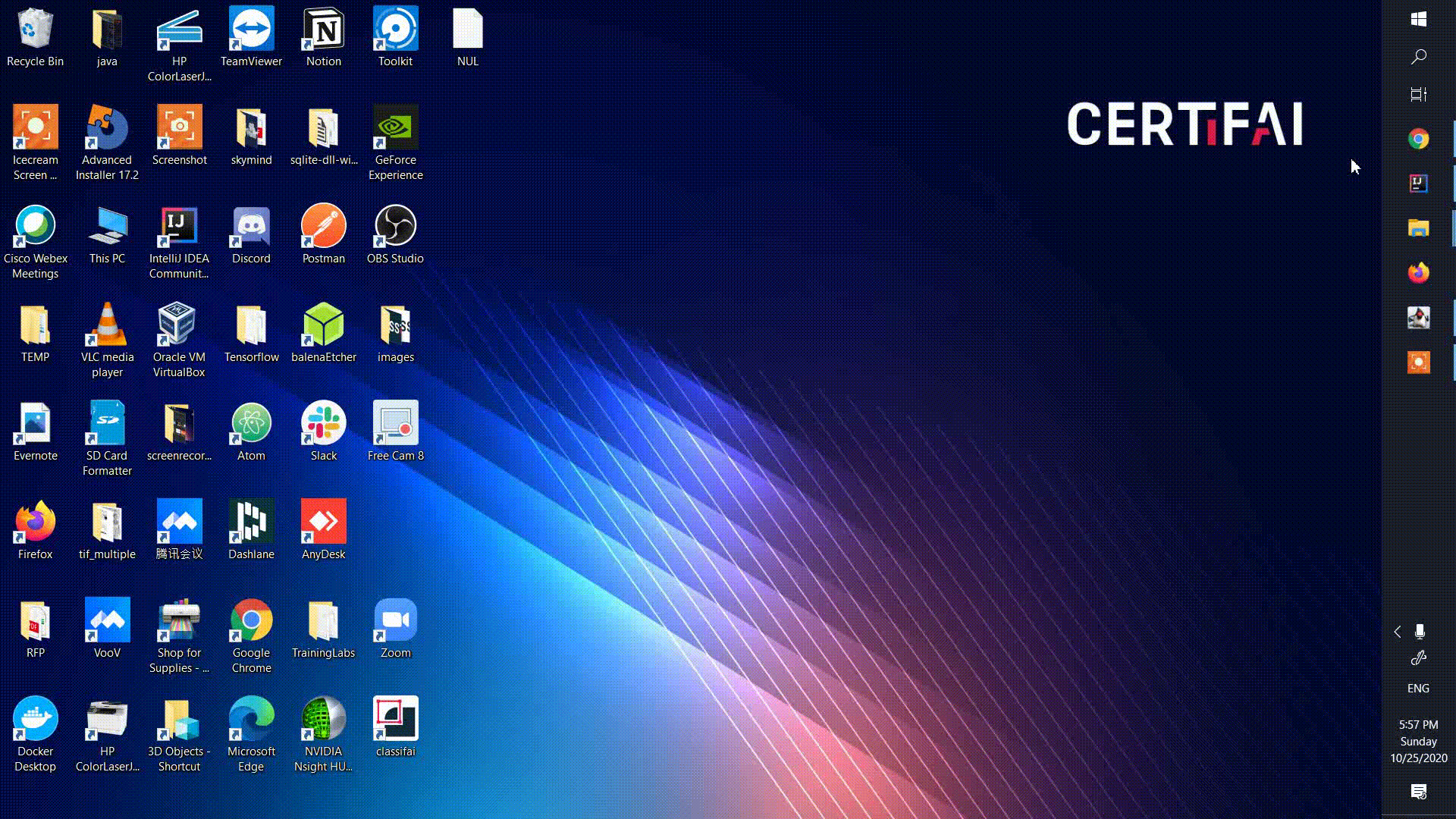This screenshot has height=819, width=1456.
Task: Select the classifai desktop icon
Action: [x=395, y=720]
